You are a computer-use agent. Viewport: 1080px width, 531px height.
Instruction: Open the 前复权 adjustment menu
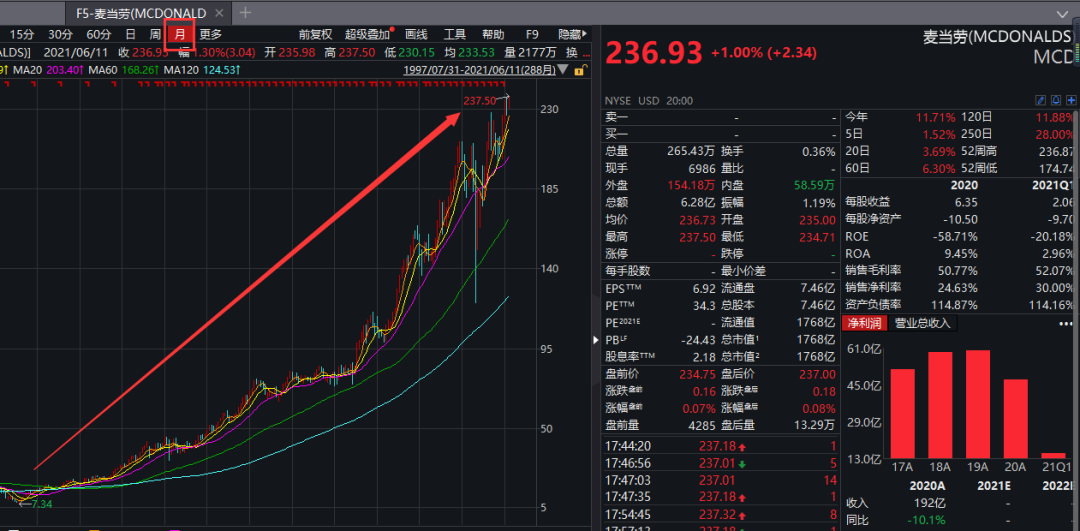(315, 34)
